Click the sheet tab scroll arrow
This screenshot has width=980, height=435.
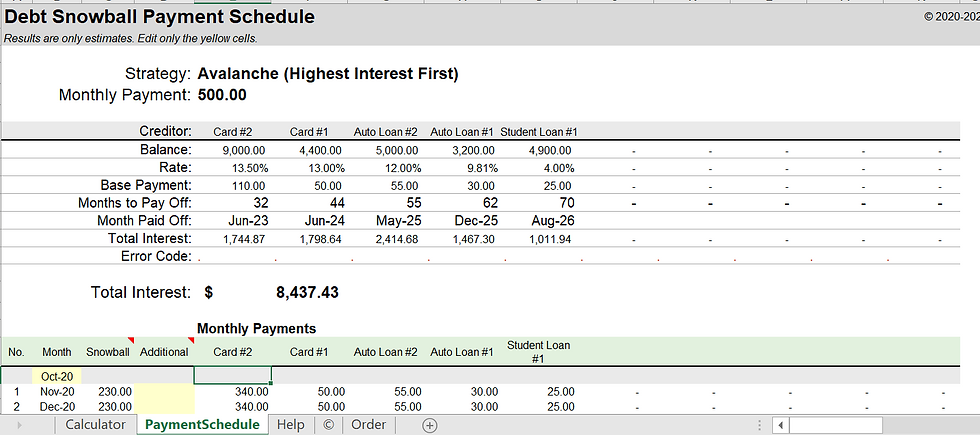tap(19, 426)
